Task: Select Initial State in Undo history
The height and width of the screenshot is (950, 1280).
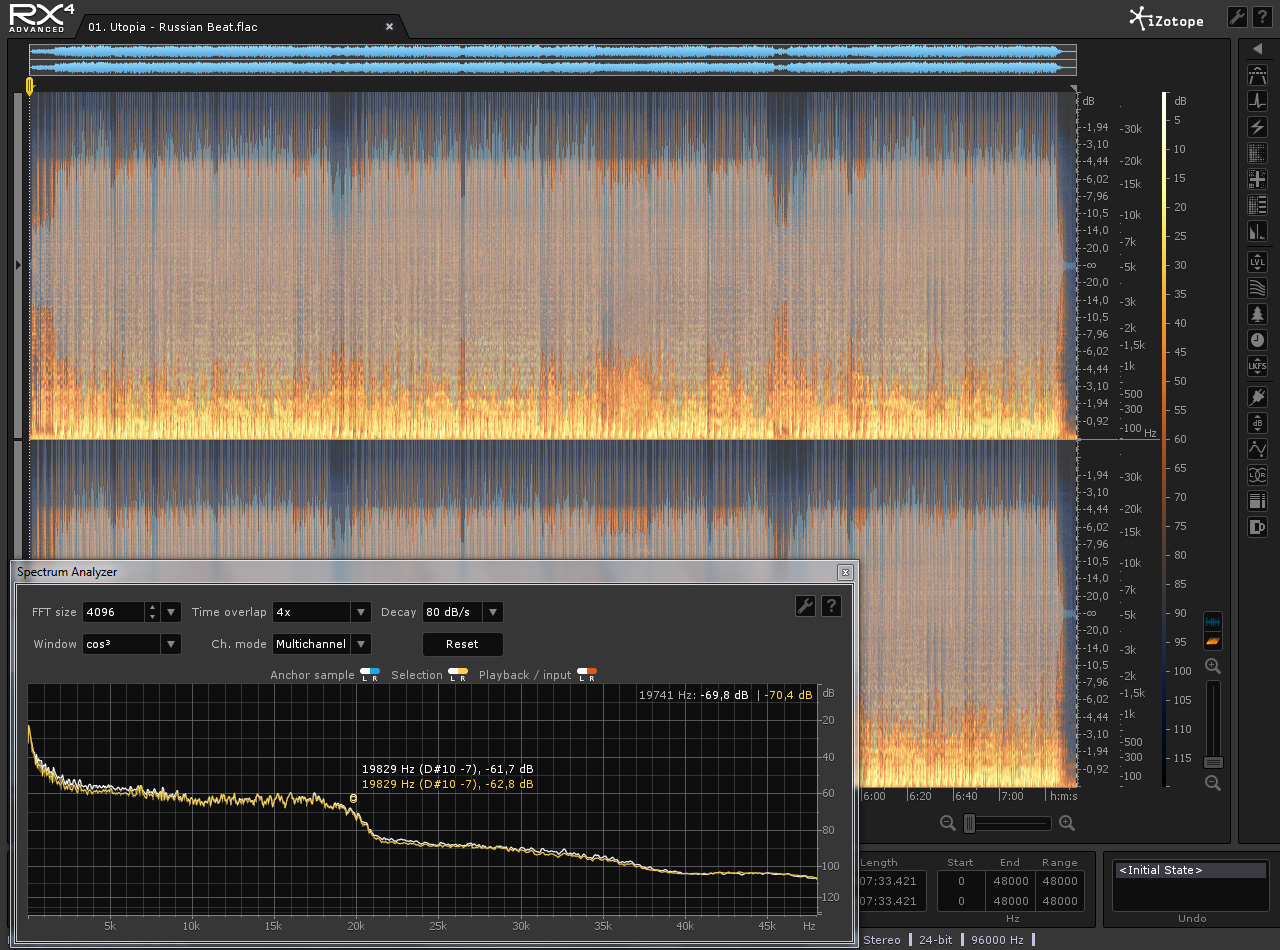Action: (1190, 870)
